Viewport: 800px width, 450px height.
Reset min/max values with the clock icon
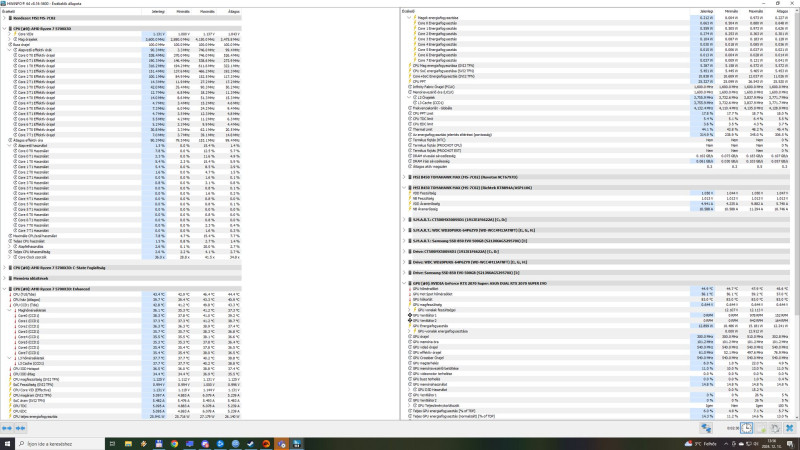[746, 429]
